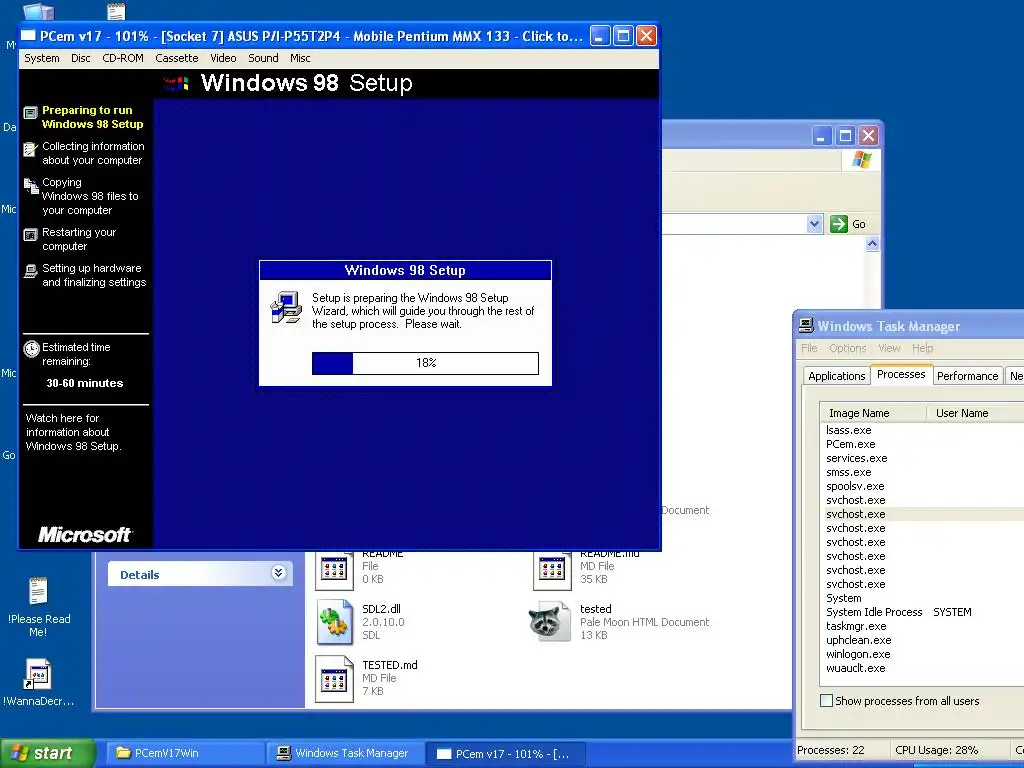Image resolution: width=1024 pixels, height=768 pixels.
Task: Click the Collecting information step icon
Action: (x=31, y=149)
